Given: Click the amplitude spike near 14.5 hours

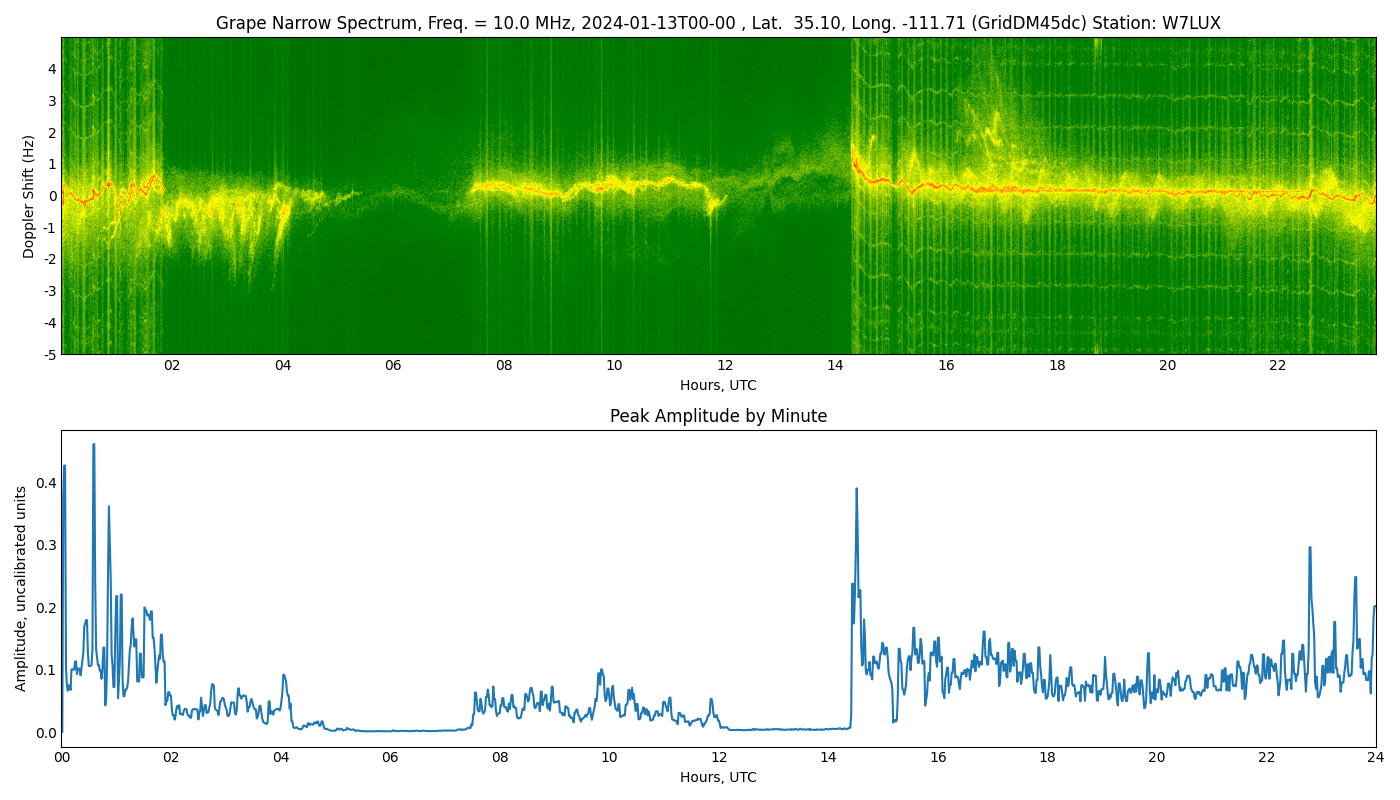Looking at the screenshot, I should pyautogui.click(x=856, y=490).
